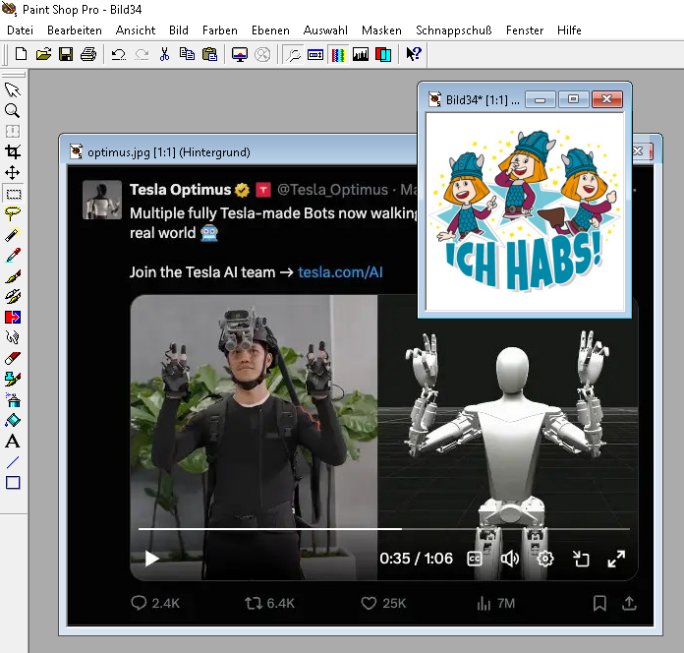Select the rectangular Selection tool

pos(13,194)
